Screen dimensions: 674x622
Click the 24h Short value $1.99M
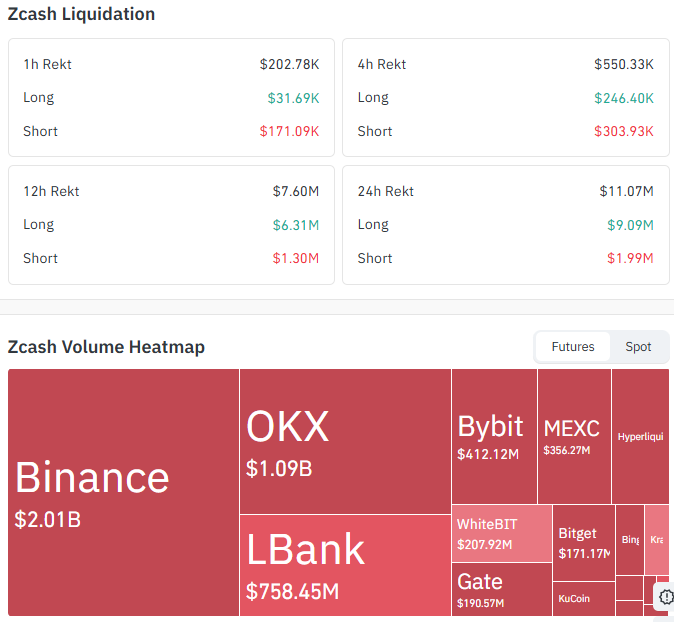630,258
